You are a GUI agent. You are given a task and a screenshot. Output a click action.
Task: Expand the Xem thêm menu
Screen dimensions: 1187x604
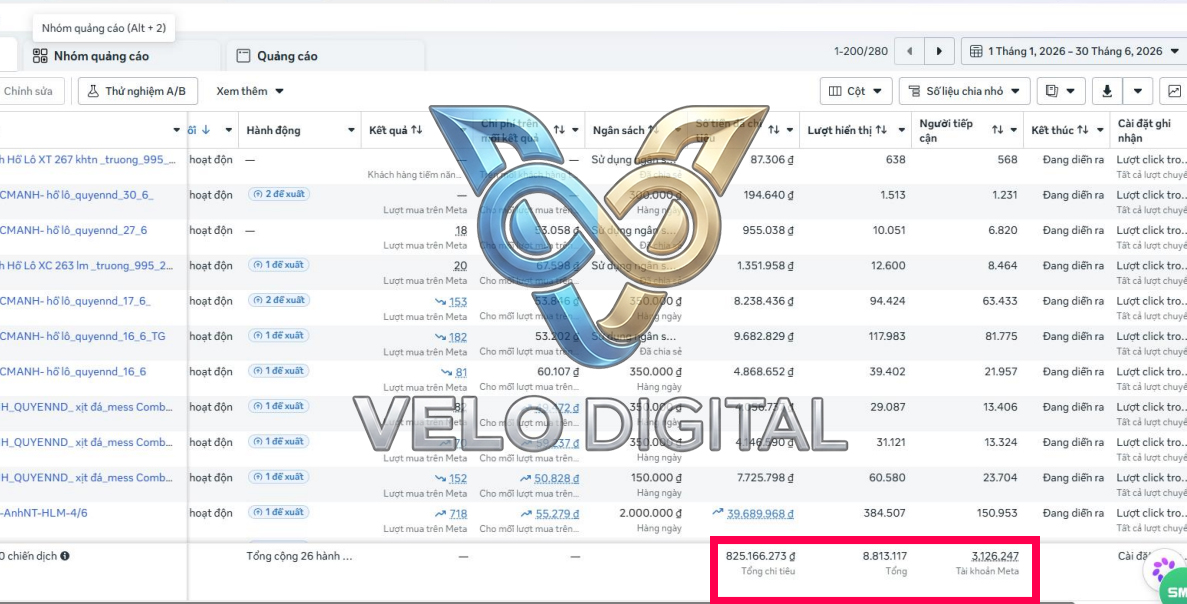250,91
